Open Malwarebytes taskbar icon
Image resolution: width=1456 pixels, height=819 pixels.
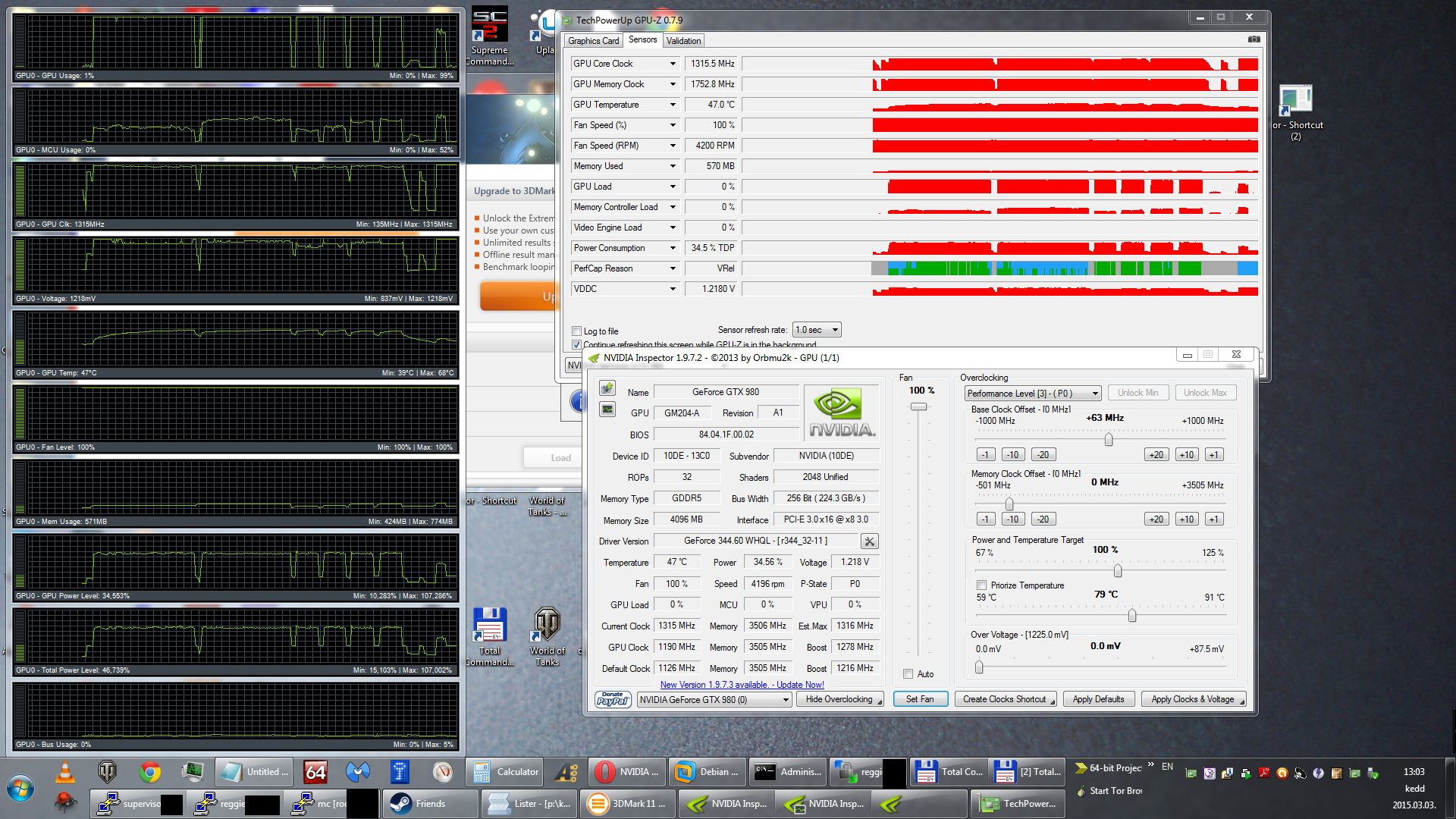coord(358,772)
